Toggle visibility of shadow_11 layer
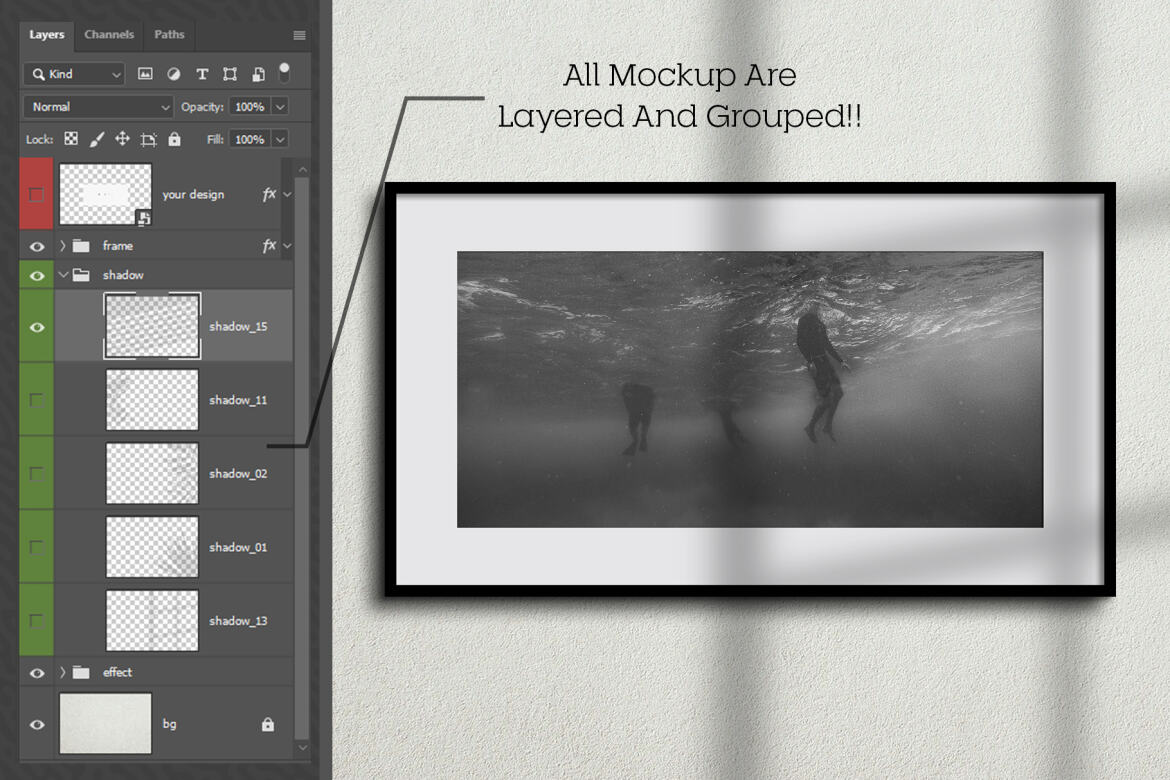Image resolution: width=1170 pixels, height=780 pixels. (x=36, y=399)
